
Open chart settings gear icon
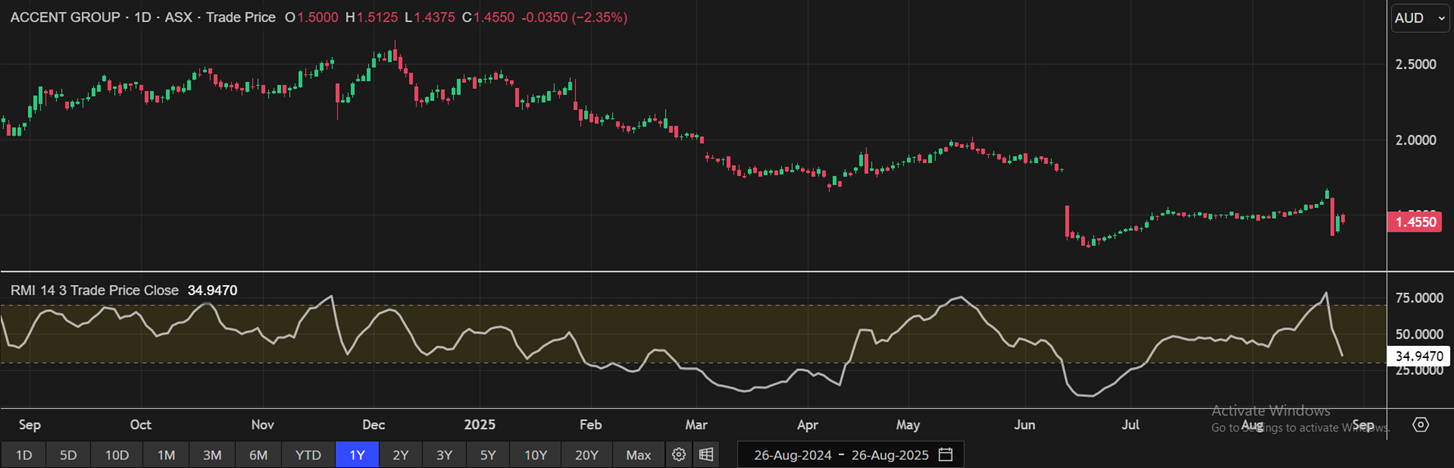click(x=679, y=455)
